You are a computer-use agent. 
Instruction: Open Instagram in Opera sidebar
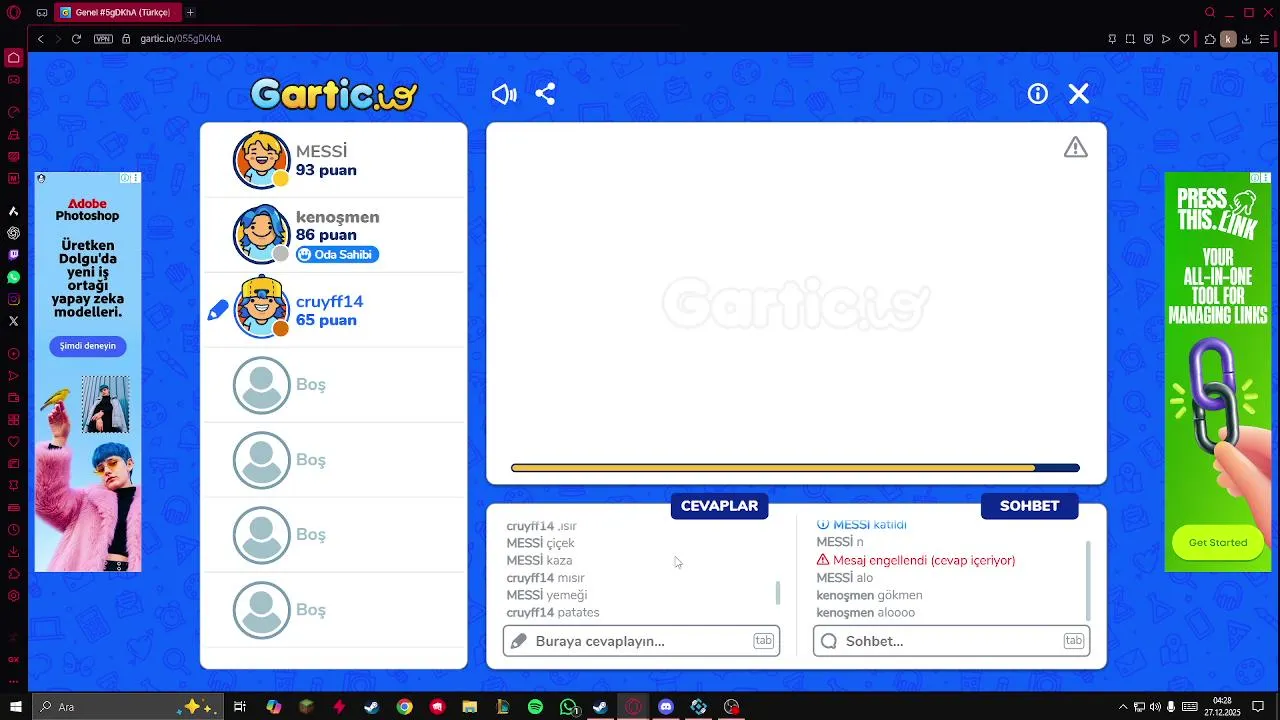click(14, 299)
